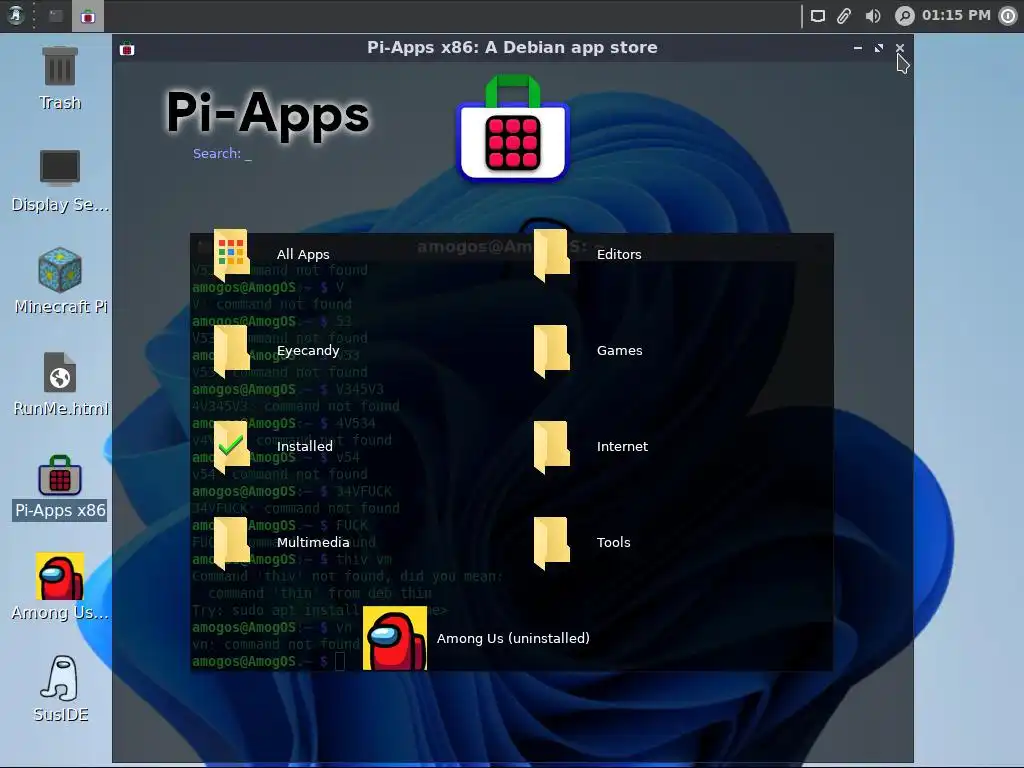
Task: Switch to the terminal taskbar item
Action: tap(56, 16)
